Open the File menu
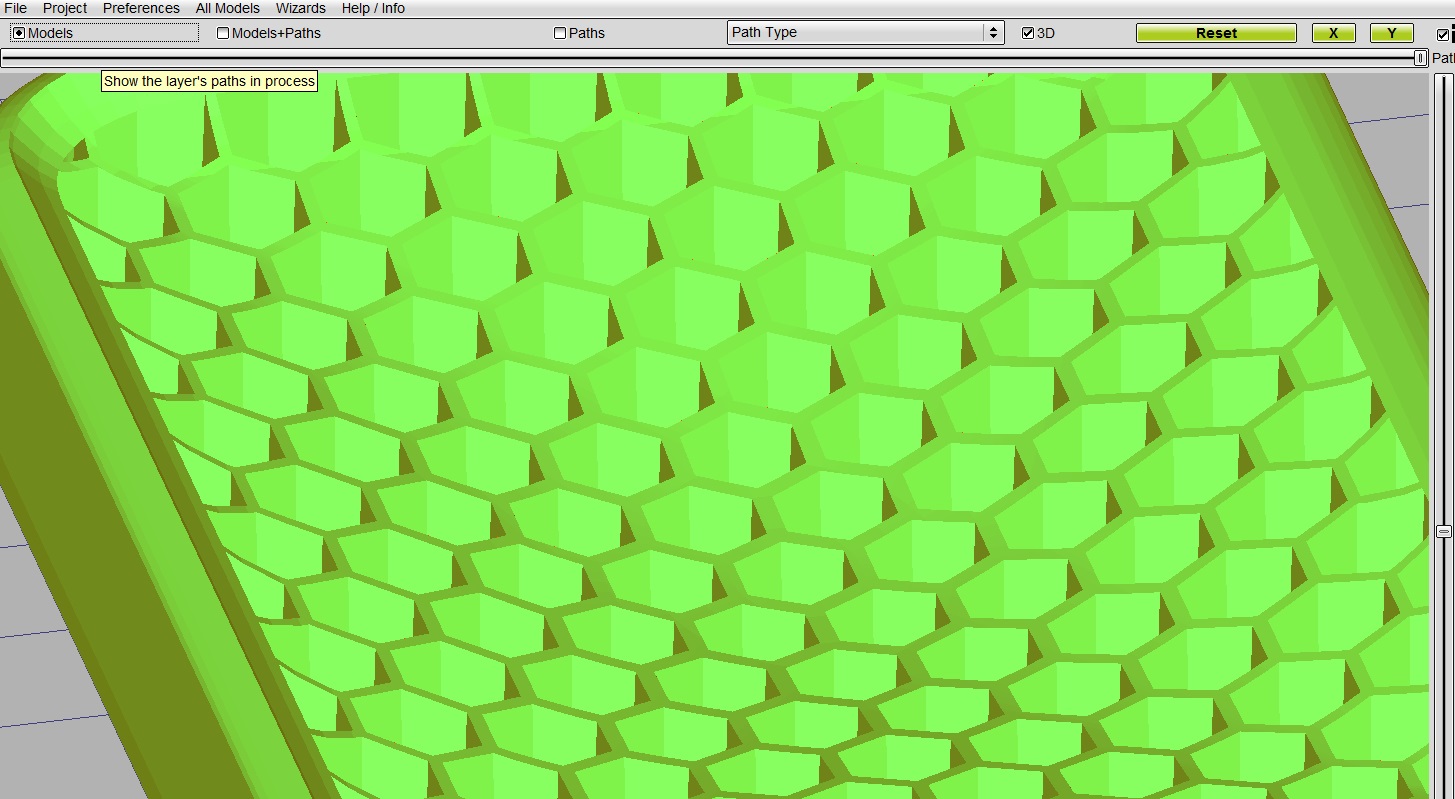The width and height of the screenshot is (1455, 799). coord(15,8)
